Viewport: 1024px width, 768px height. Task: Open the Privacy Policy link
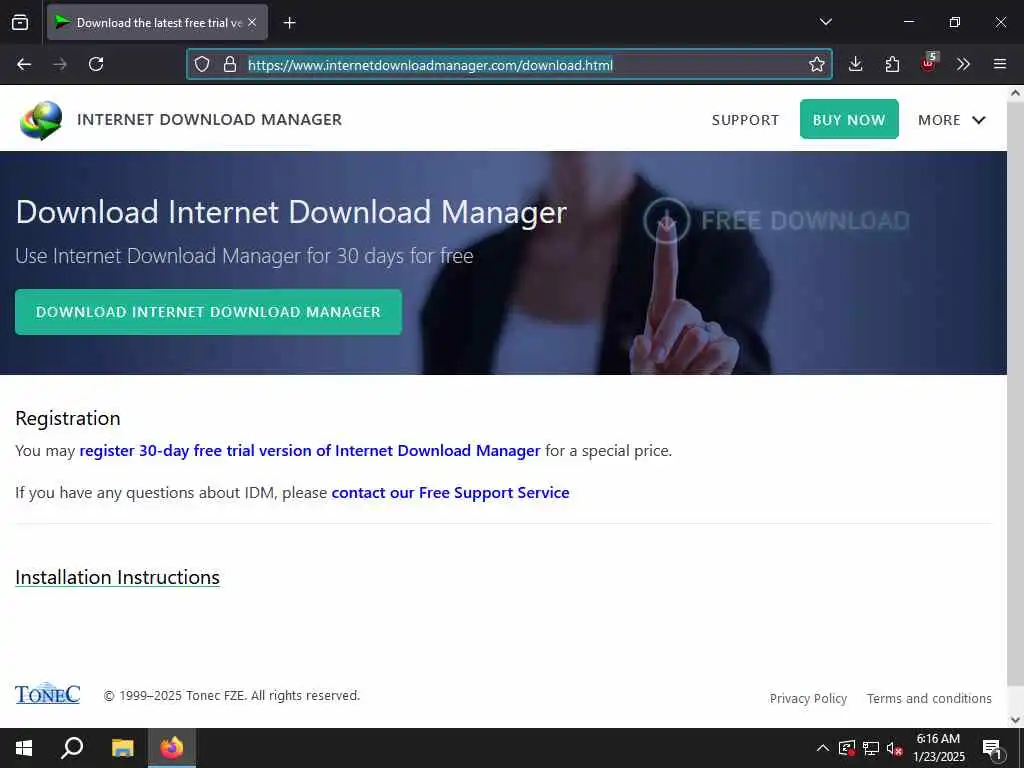point(808,698)
